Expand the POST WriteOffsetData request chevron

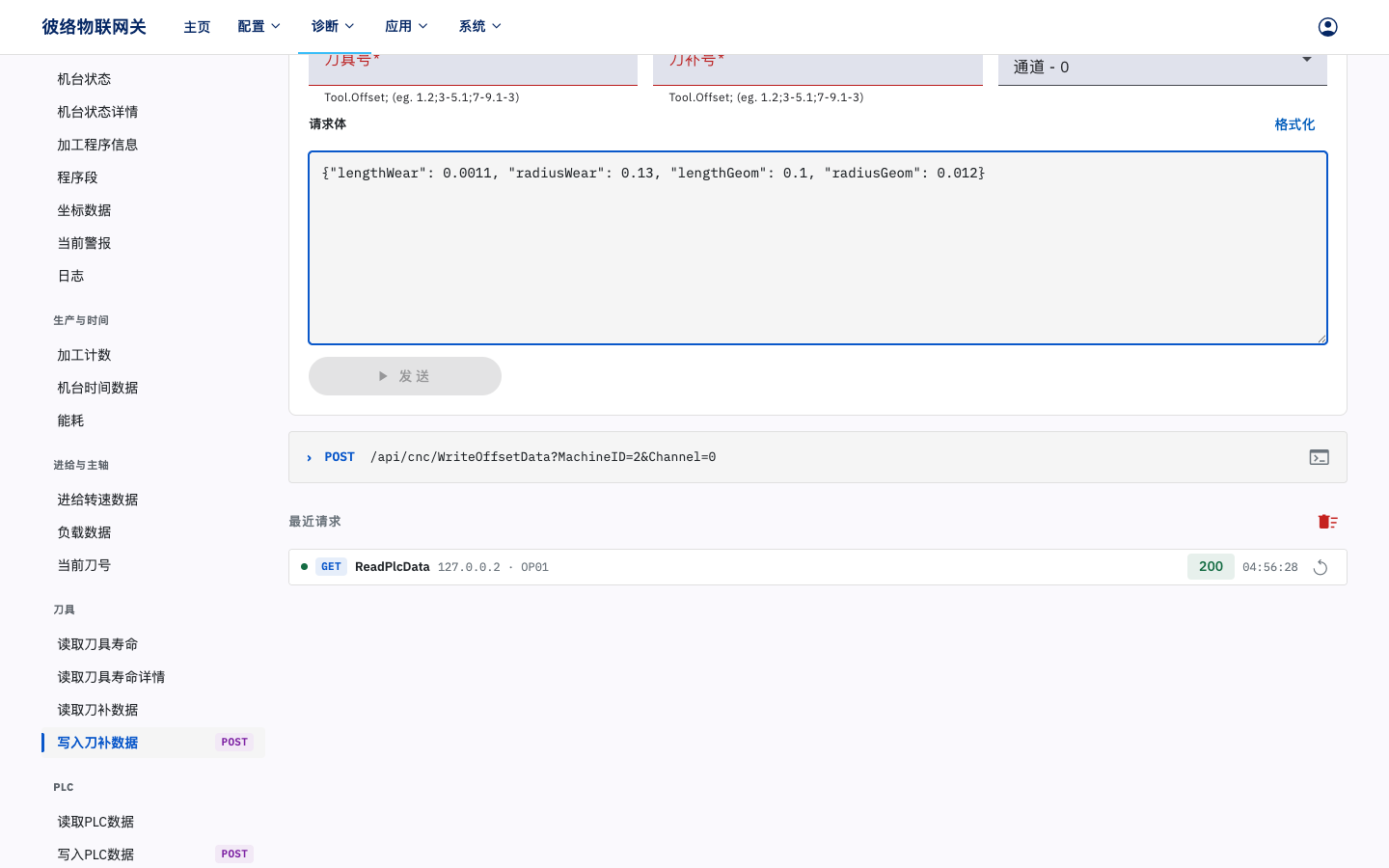pyautogui.click(x=309, y=458)
